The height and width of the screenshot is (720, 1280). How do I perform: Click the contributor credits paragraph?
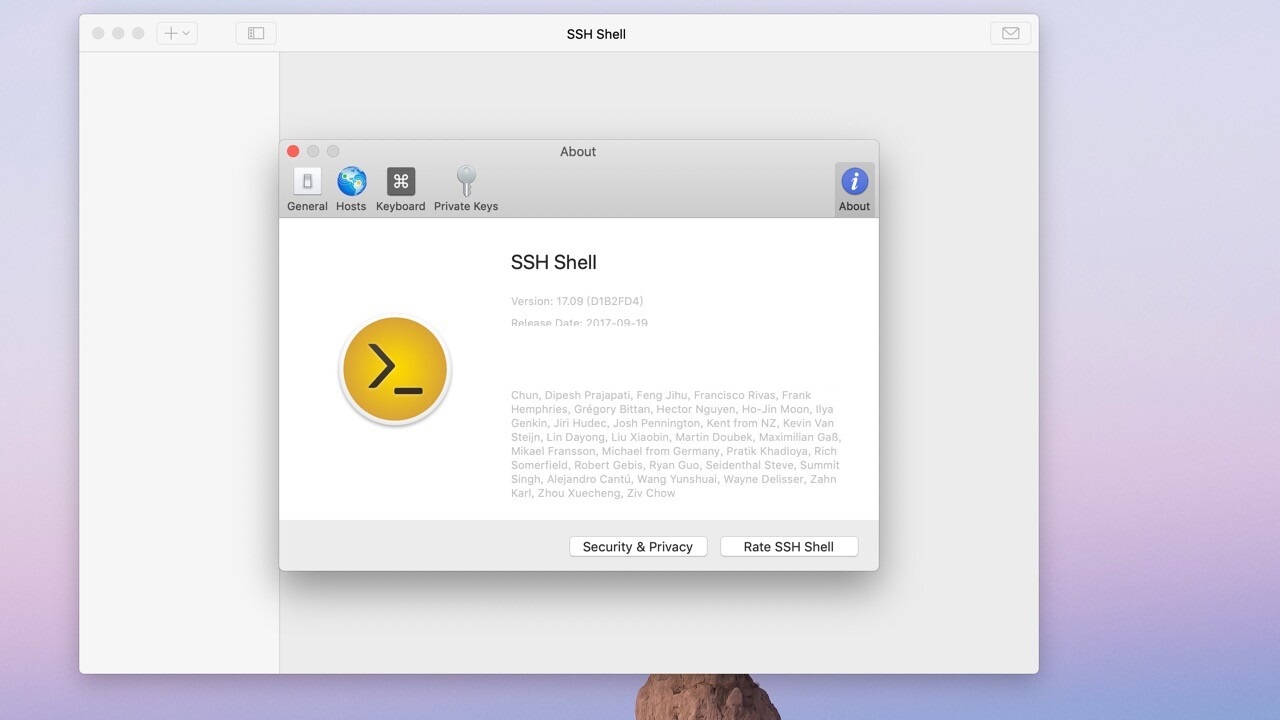coord(676,444)
